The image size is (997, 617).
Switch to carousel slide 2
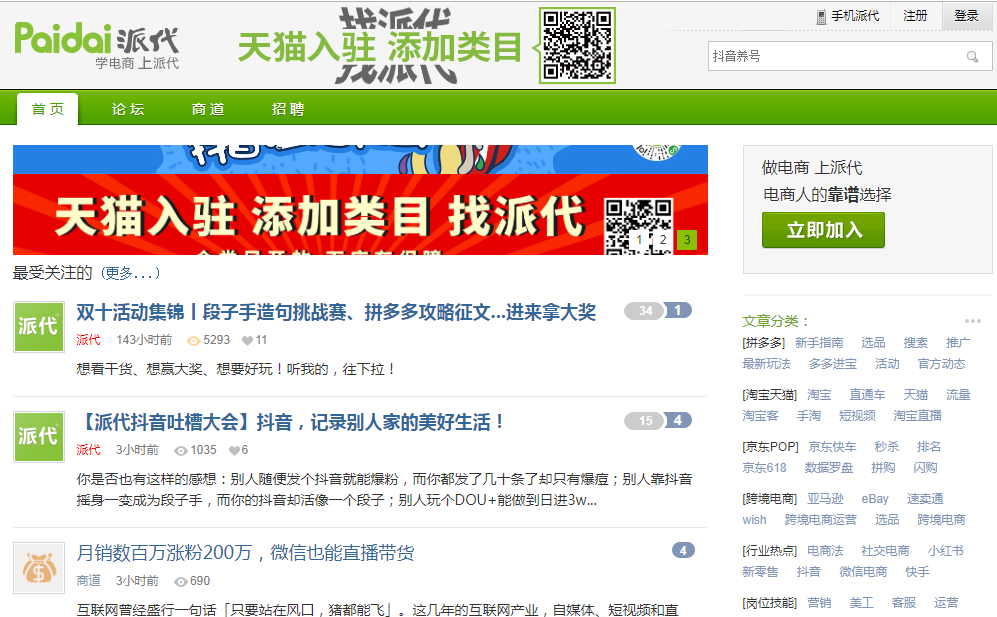(662, 240)
